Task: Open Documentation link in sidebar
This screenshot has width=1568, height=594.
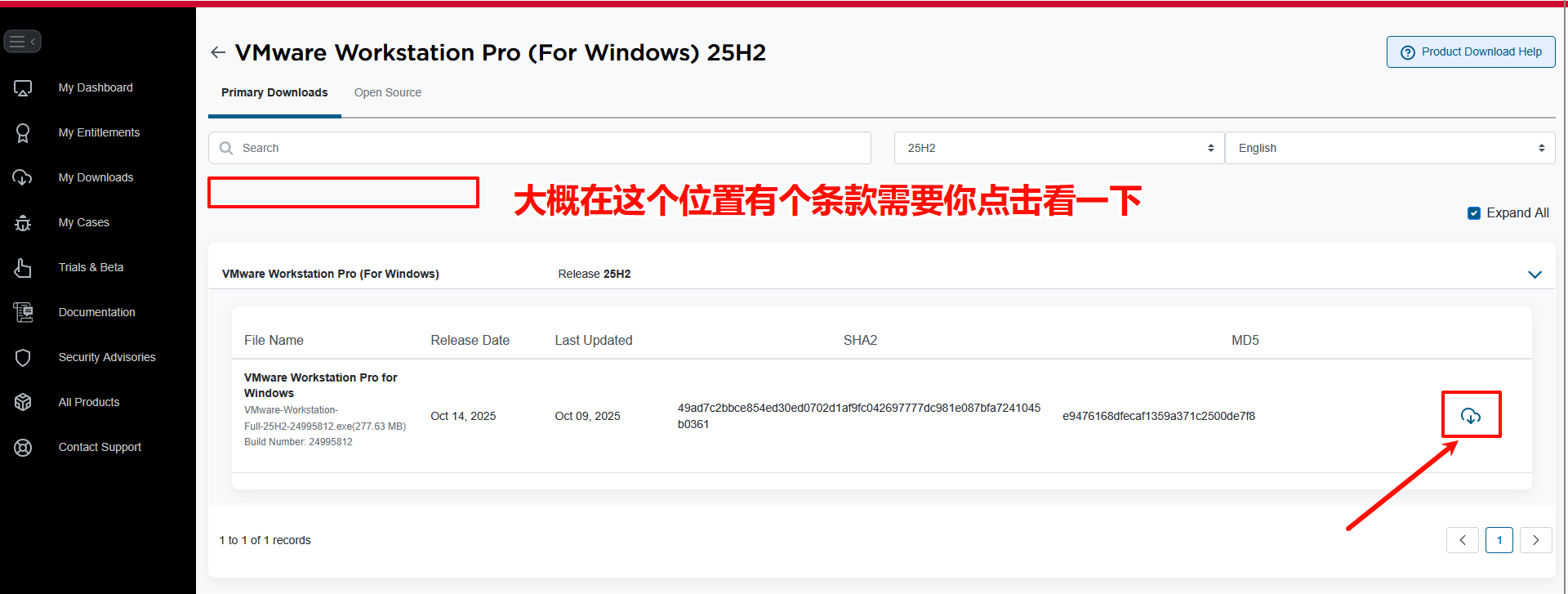Action: click(x=96, y=312)
